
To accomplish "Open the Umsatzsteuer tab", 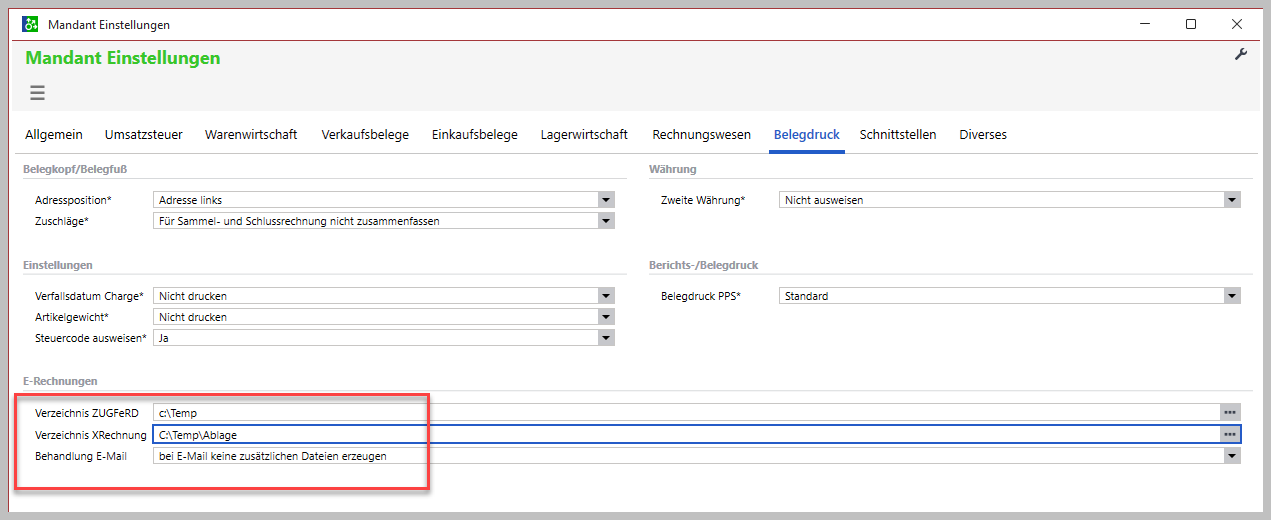I will (143, 135).
